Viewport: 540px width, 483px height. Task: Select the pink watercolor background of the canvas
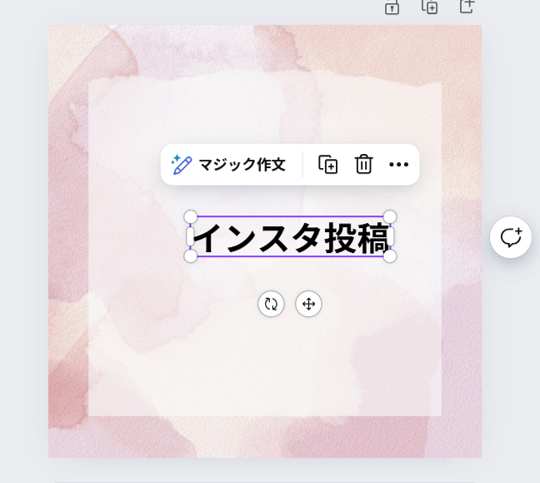(x=69, y=241)
